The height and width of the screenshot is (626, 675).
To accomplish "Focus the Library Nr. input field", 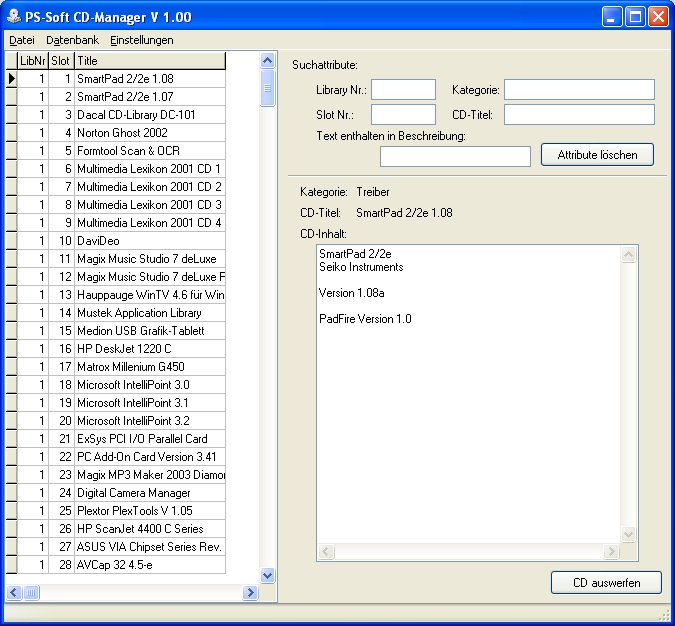I will [403, 90].
